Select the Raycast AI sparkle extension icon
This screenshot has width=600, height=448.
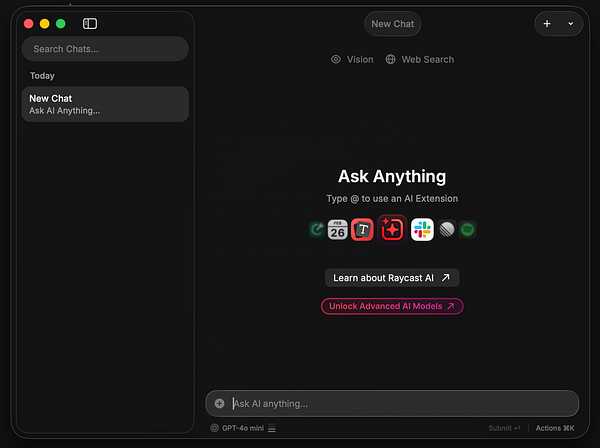[392, 229]
